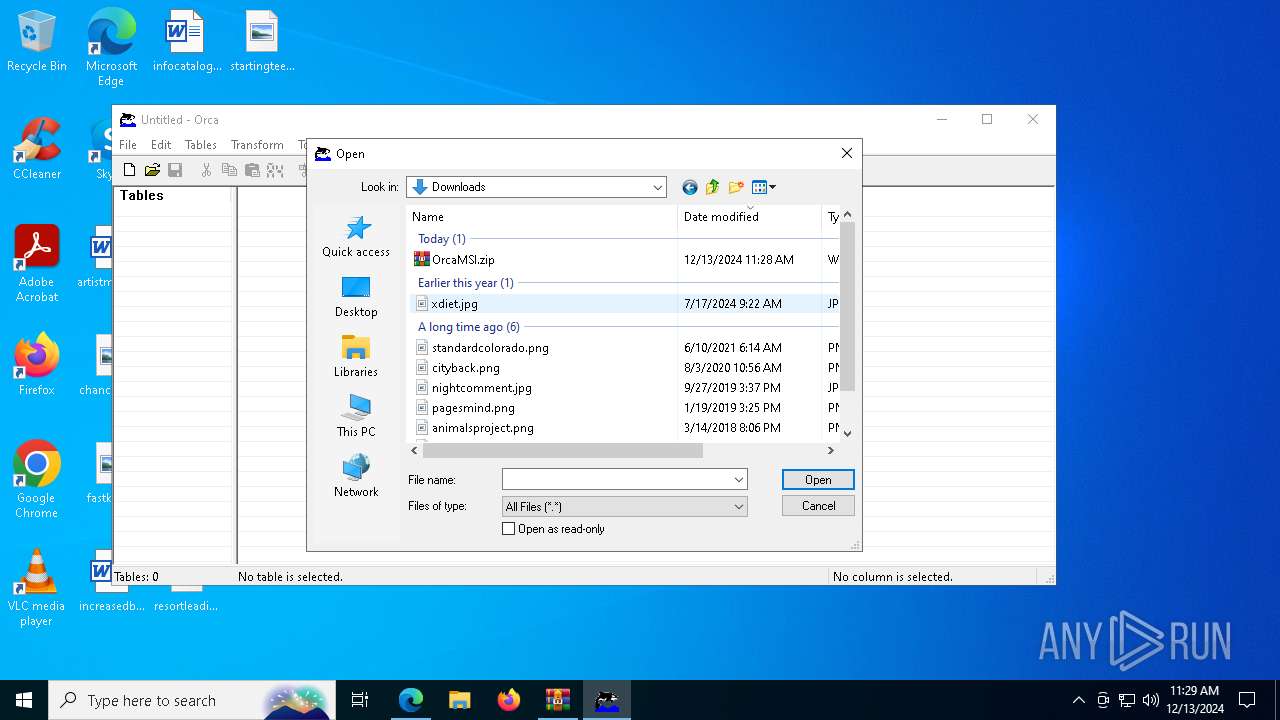Click the file list vertical scrollbar down arrow

pos(847,433)
